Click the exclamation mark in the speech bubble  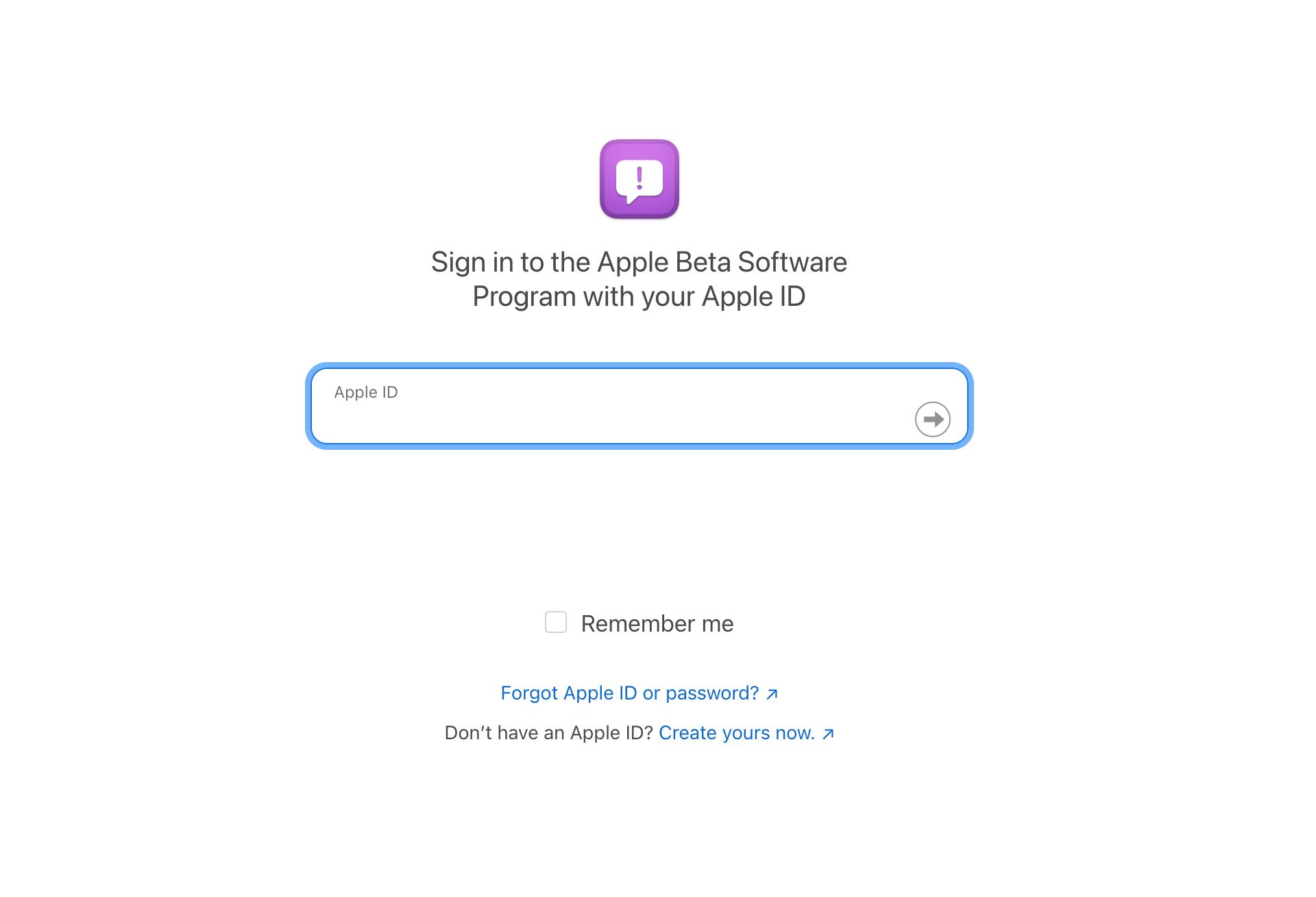pos(639,178)
